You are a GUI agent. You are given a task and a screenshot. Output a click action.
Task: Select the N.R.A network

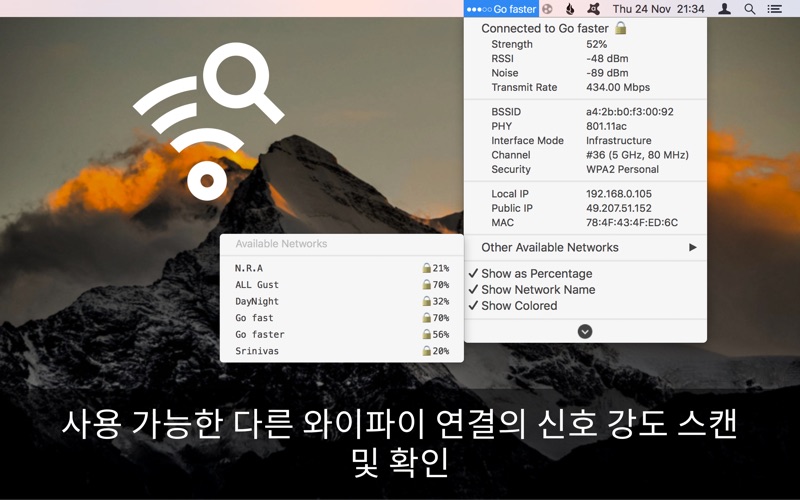(341, 268)
